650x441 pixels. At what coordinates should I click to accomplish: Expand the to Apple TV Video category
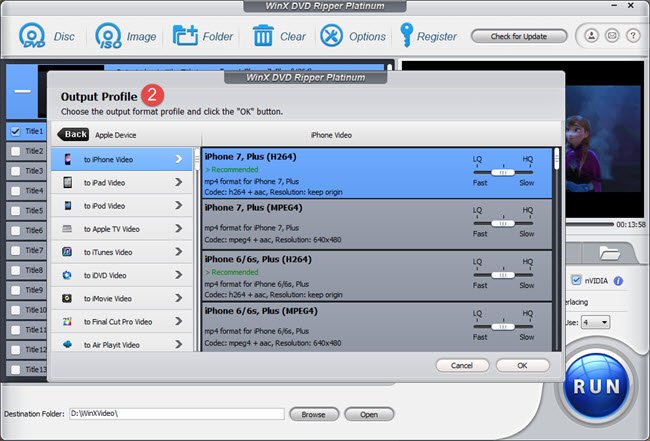[x=121, y=229]
